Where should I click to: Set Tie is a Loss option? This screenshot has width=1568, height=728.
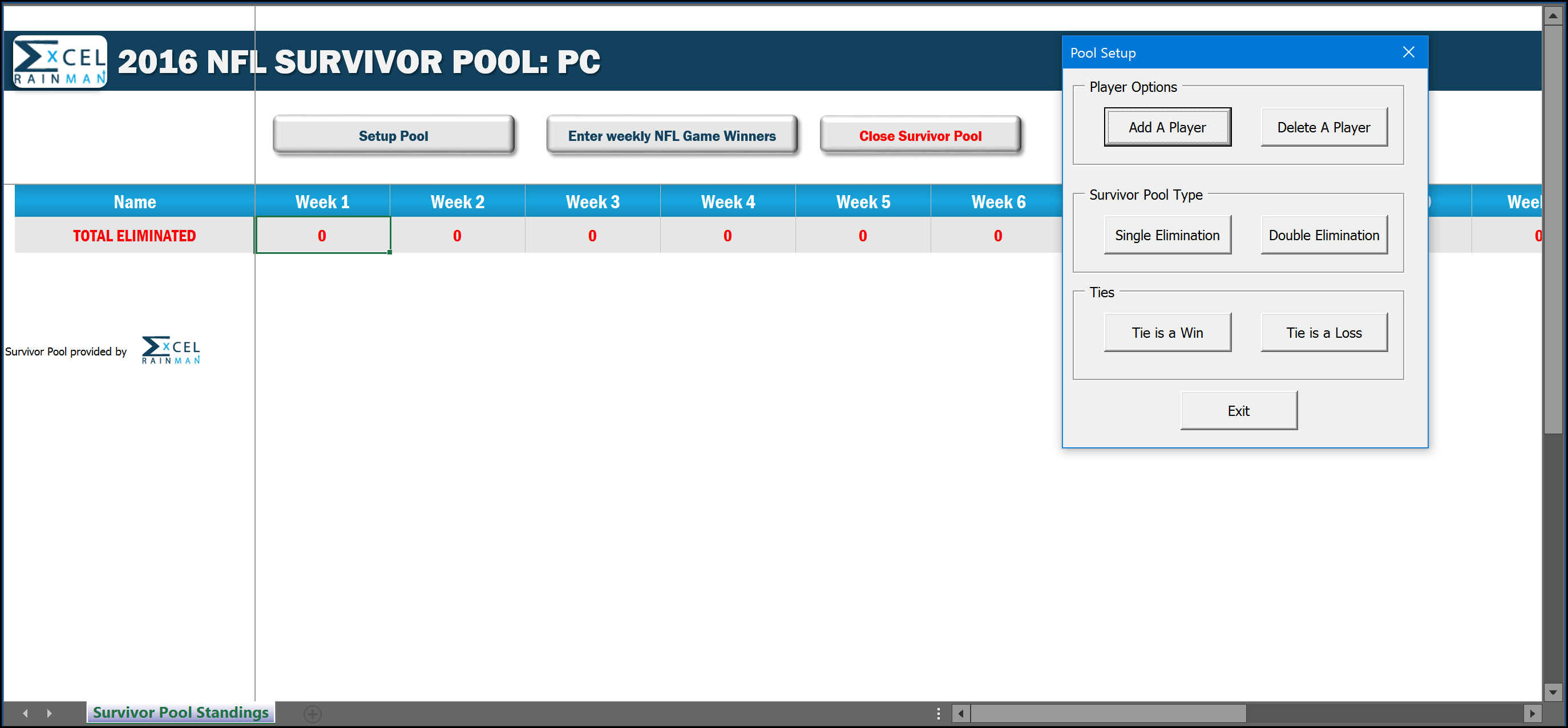[x=1323, y=333]
